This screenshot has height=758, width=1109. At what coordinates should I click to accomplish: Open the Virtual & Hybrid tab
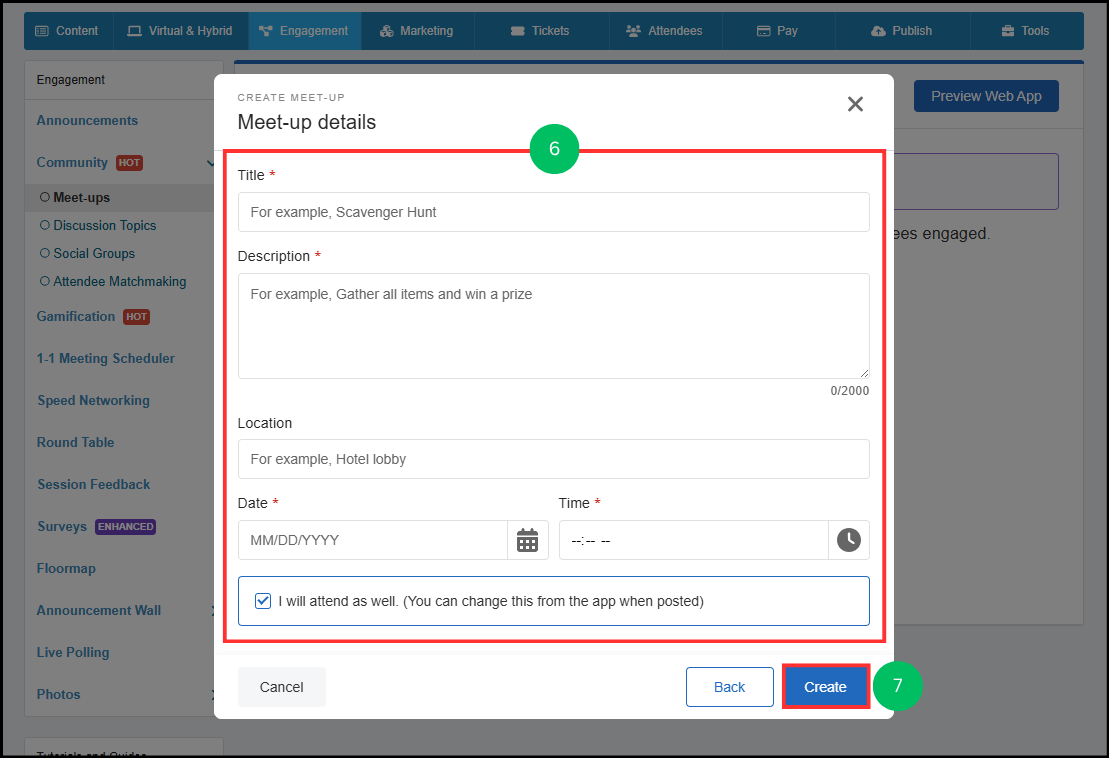click(x=180, y=31)
